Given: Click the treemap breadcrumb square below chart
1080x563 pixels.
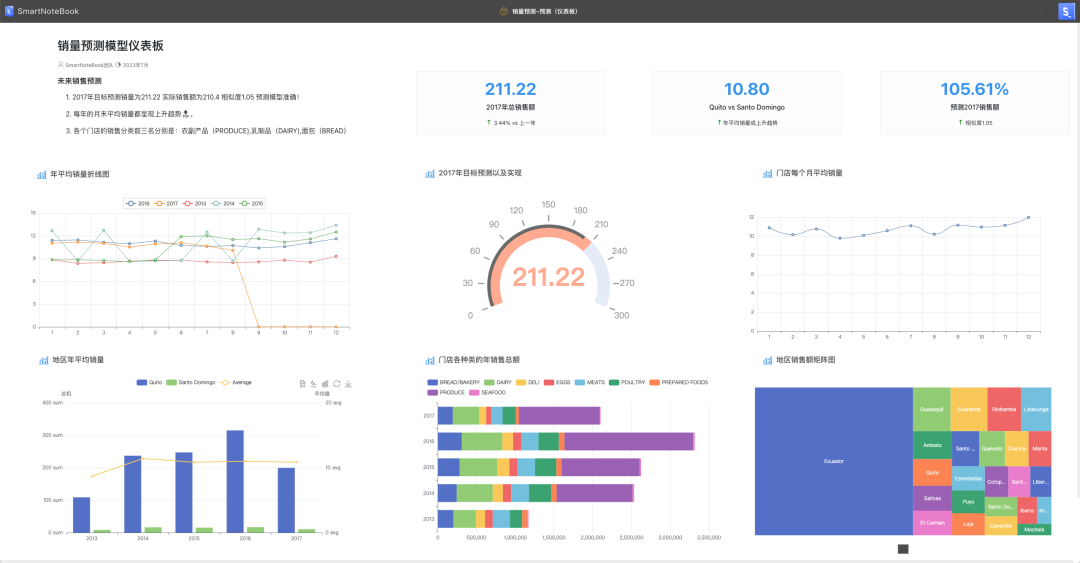Looking at the screenshot, I should 903,549.
